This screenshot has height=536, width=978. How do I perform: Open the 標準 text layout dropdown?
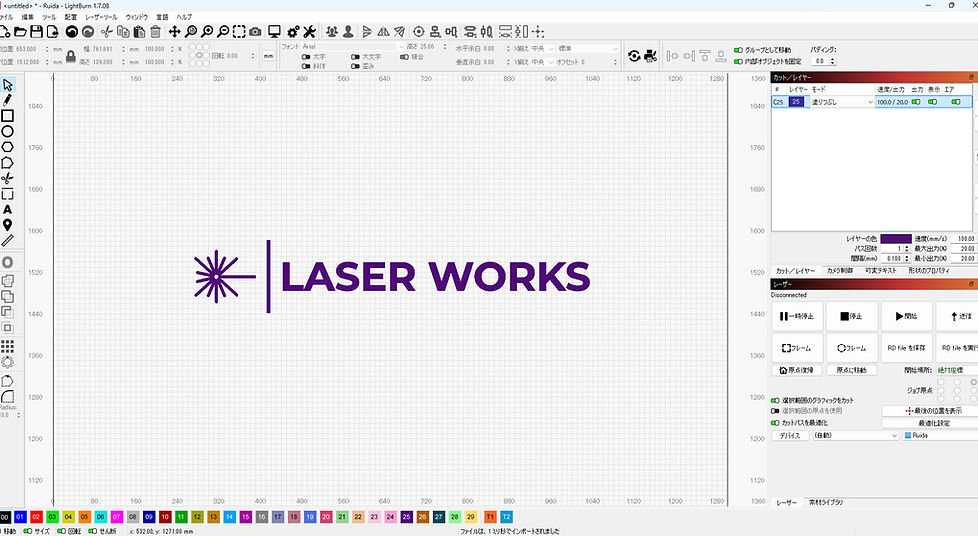coord(588,49)
